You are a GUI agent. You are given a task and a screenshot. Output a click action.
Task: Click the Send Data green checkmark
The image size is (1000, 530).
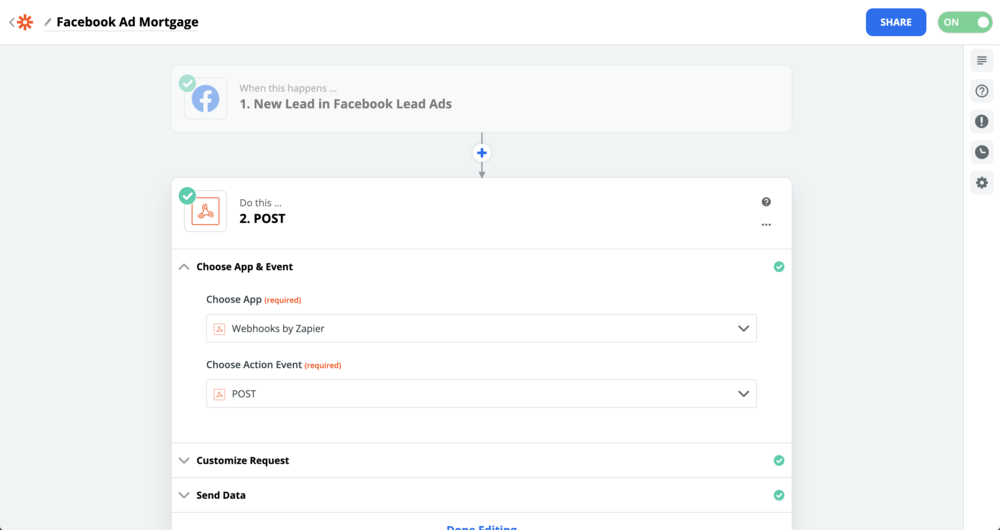tap(779, 495)
